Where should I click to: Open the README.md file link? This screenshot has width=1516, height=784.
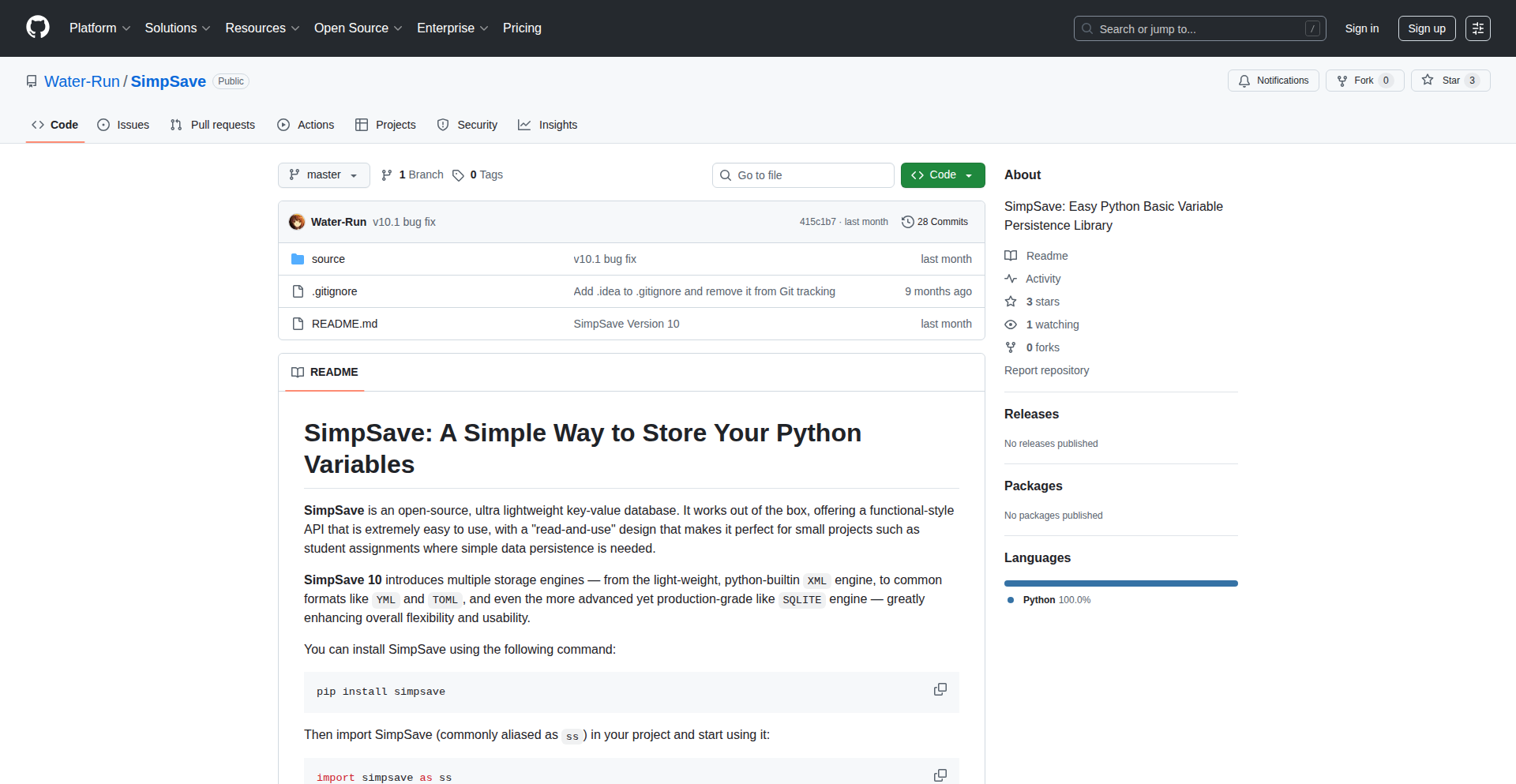click(343, 324)
